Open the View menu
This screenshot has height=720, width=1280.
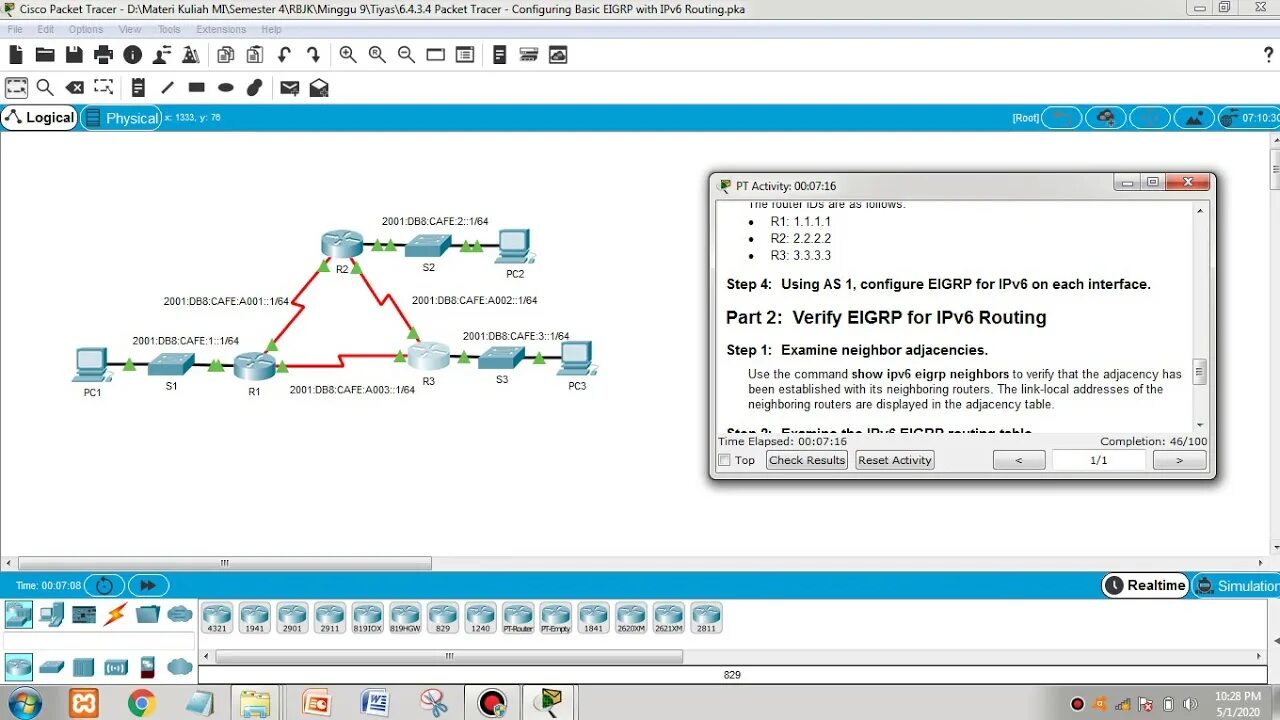[130, 30]
